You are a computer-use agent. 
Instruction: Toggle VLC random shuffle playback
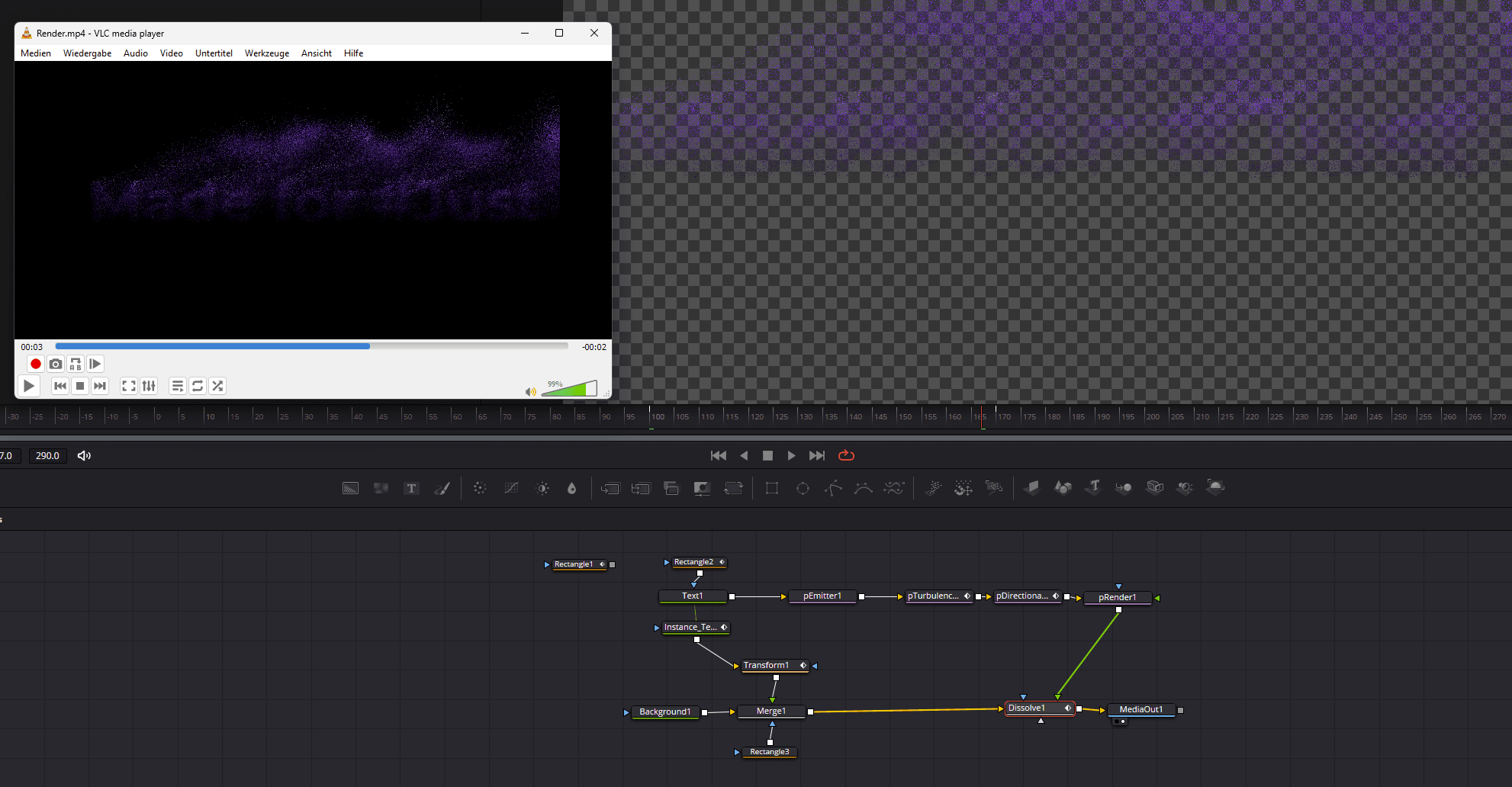(217, 386)
